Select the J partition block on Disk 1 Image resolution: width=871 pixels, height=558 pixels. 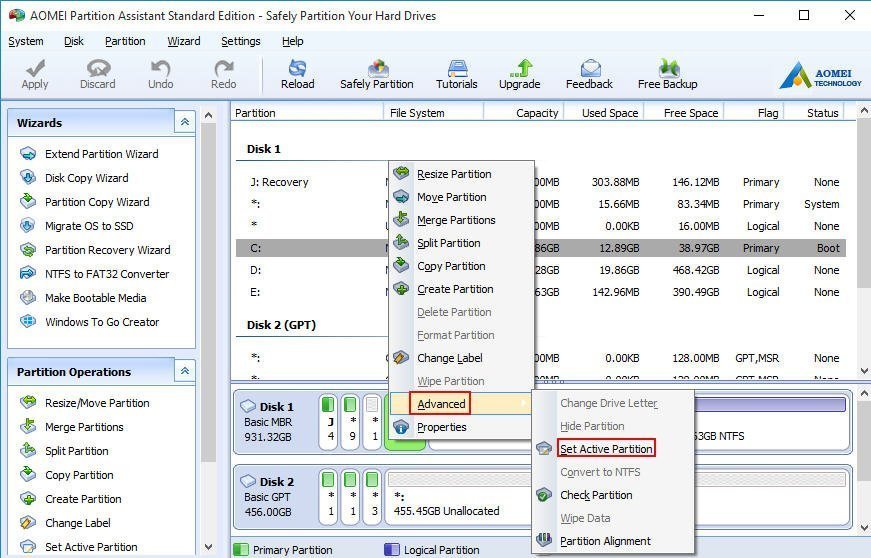329,422
